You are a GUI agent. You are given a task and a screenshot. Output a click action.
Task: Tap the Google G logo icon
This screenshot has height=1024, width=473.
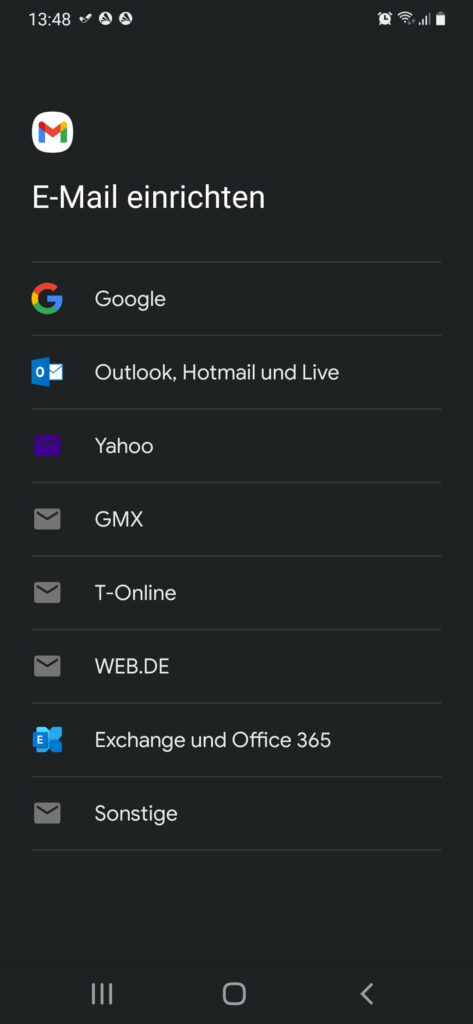(47, 298)
